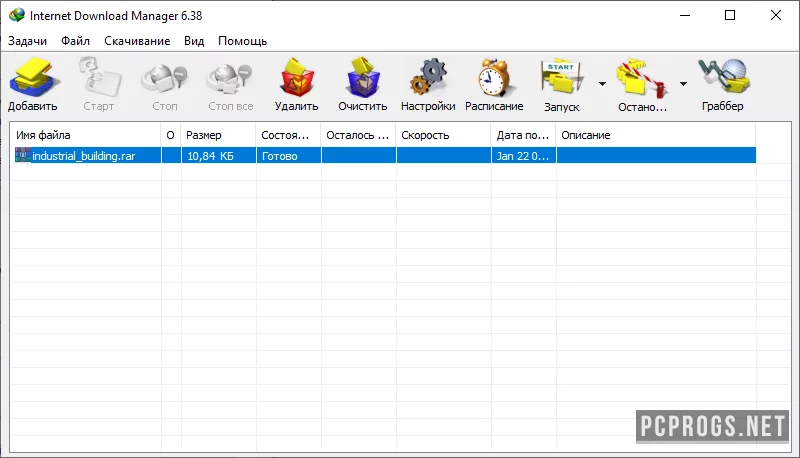This screenshot has width=800, height=458.
Task: Click the Запуск start queue icon
Action: pos(562,78)
